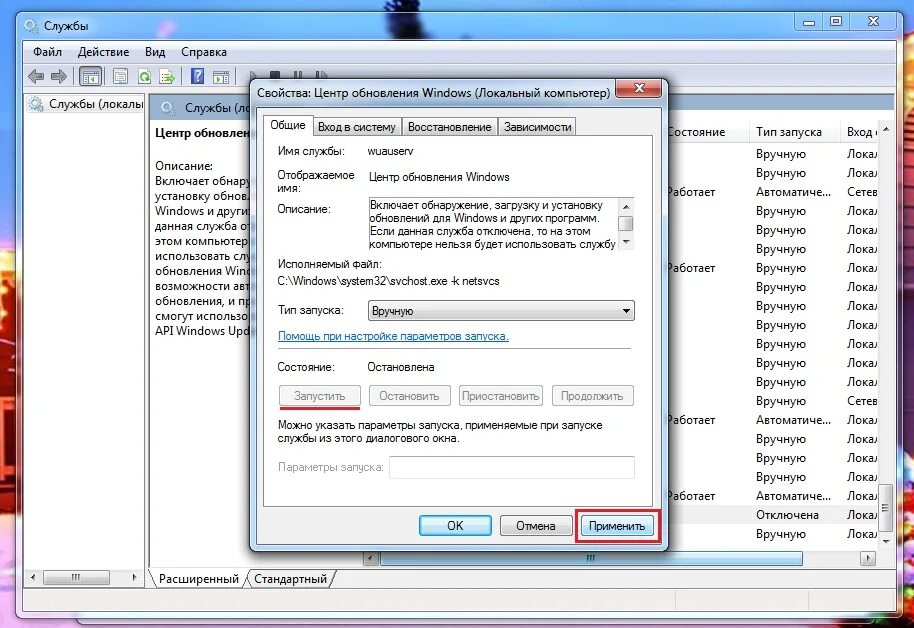This screenshot has width=914, height=628.
Task: Switch to the Общие tab
Action: pos(288,125)
